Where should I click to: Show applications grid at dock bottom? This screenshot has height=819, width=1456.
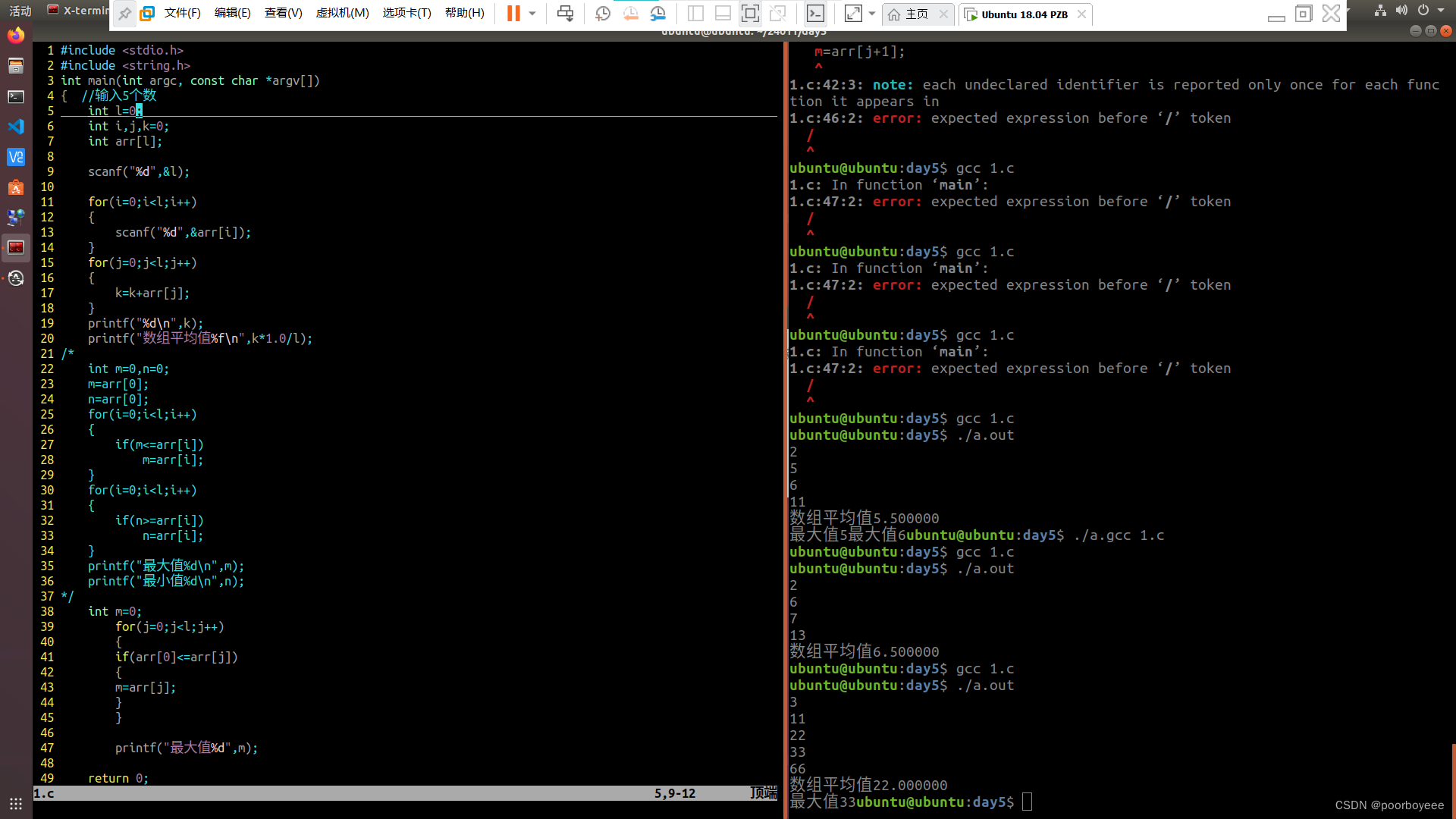16,803
